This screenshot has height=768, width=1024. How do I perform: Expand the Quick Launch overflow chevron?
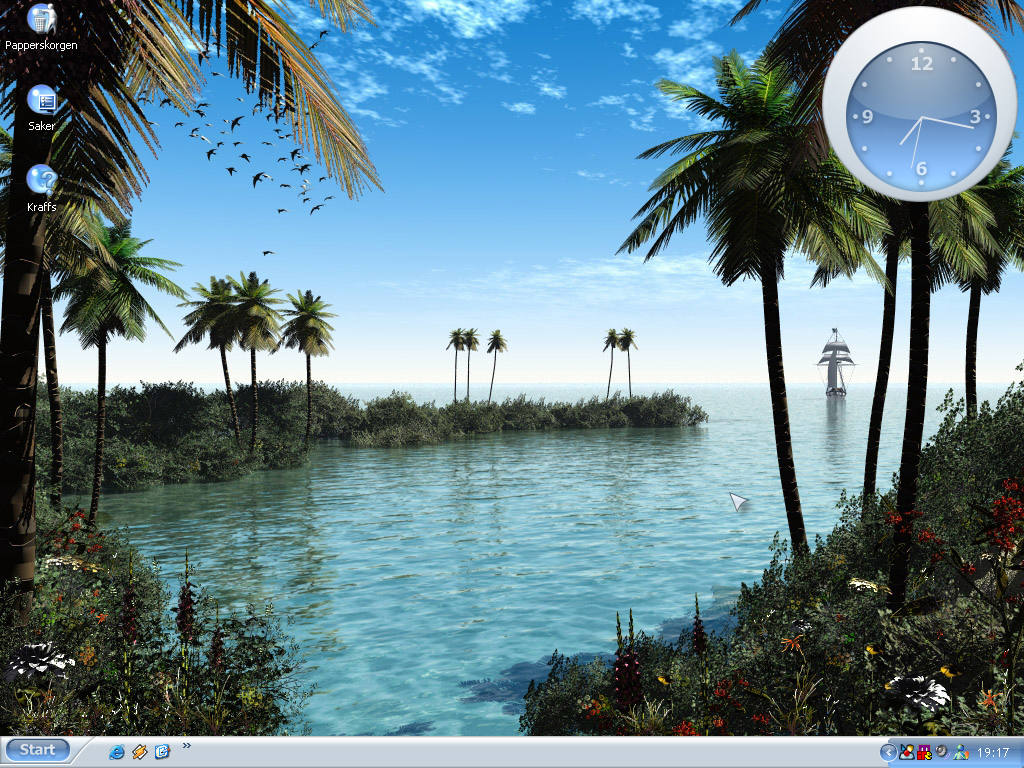[x=187, y=747]
